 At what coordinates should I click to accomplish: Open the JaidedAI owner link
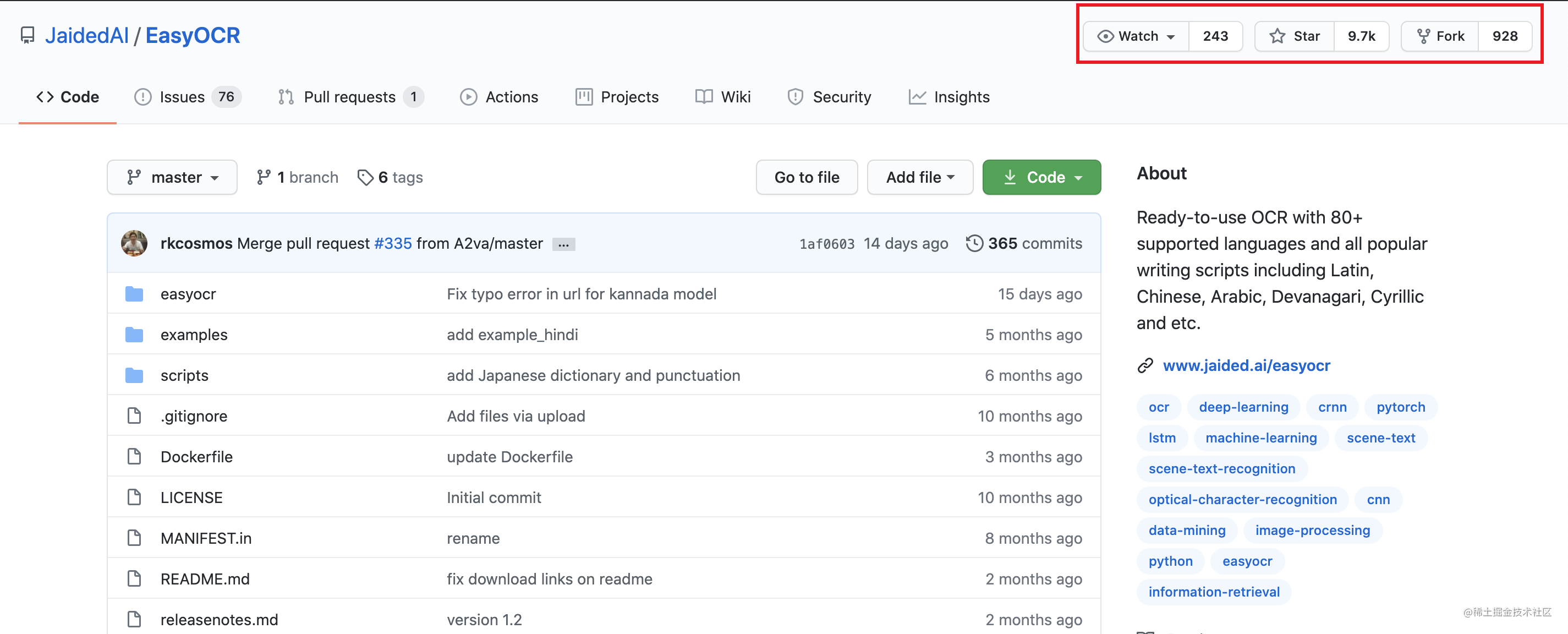pos(87,35)
